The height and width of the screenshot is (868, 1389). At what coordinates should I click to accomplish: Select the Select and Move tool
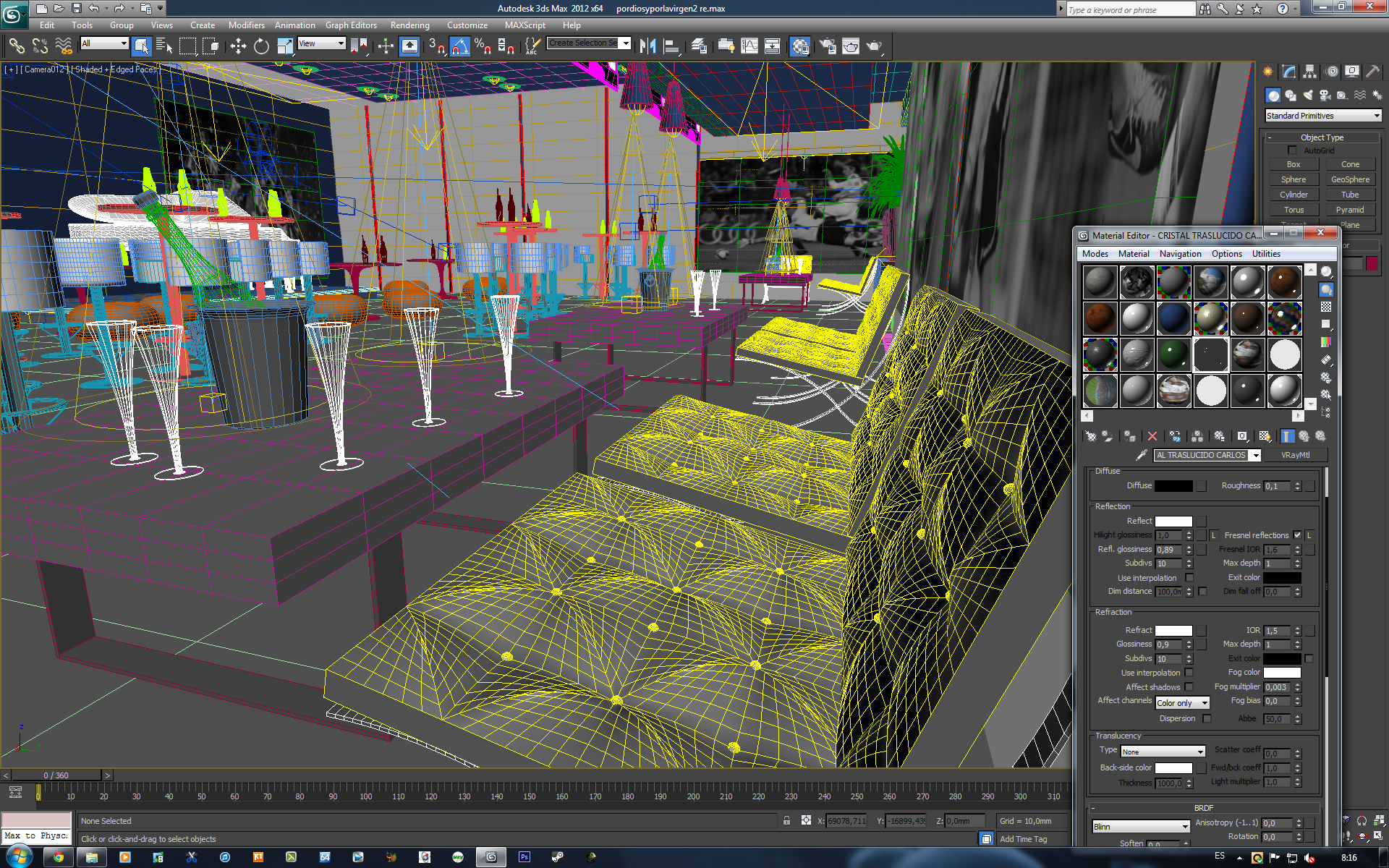point(238,47)
